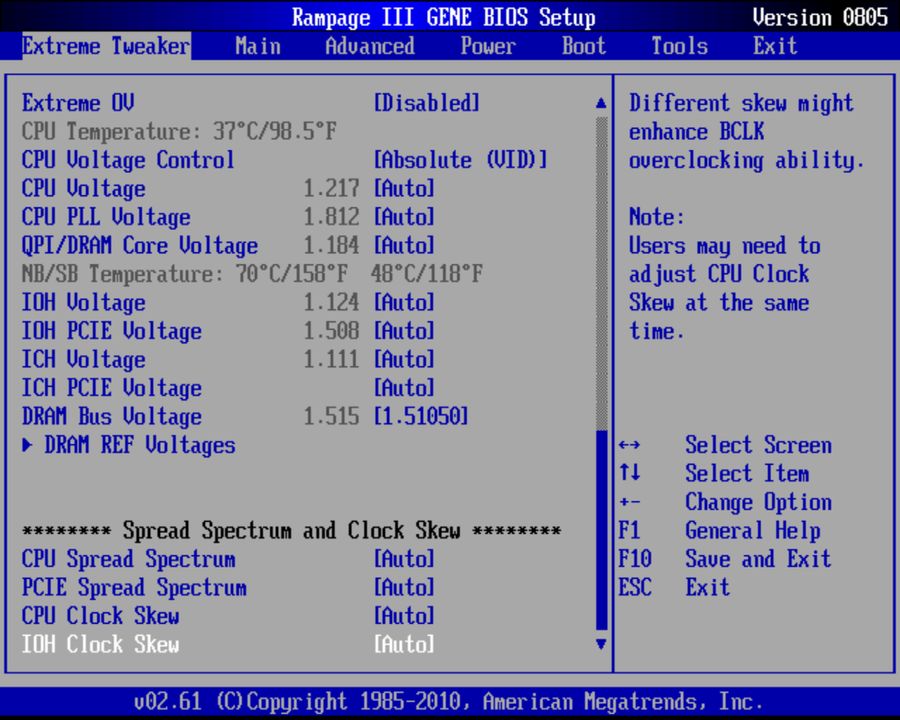The image size is (900, 720).
Task: Click the Version 0805 text
Action: point(820,17)
